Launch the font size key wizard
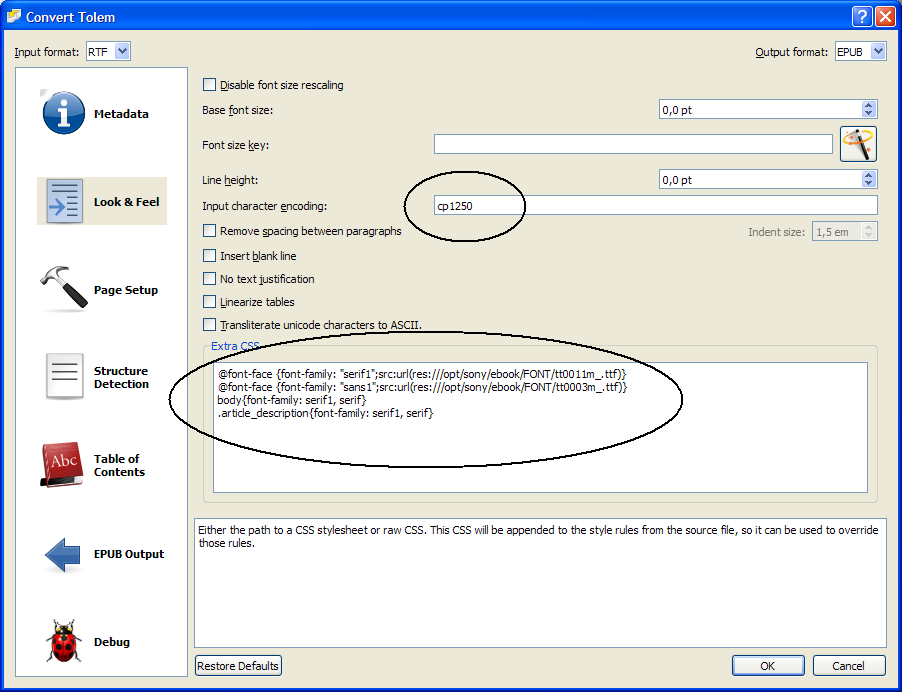This screenshot has height=692, width=902. coord(858,144)
